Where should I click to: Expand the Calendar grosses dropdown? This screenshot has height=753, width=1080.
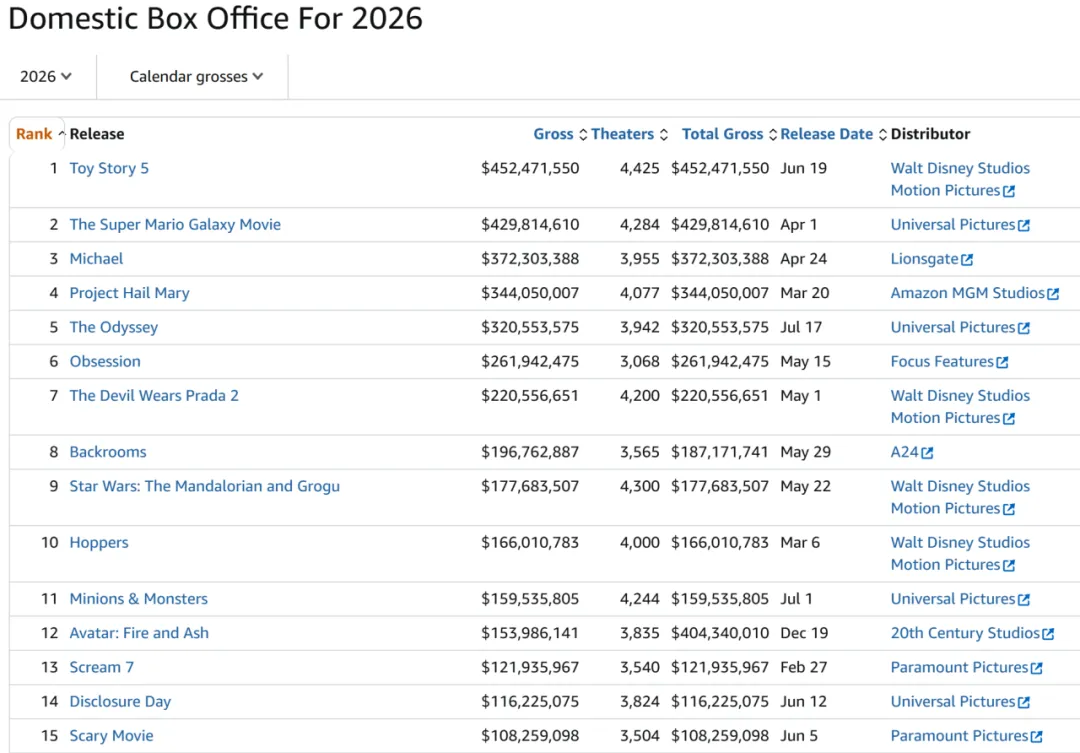coord(196,76)
